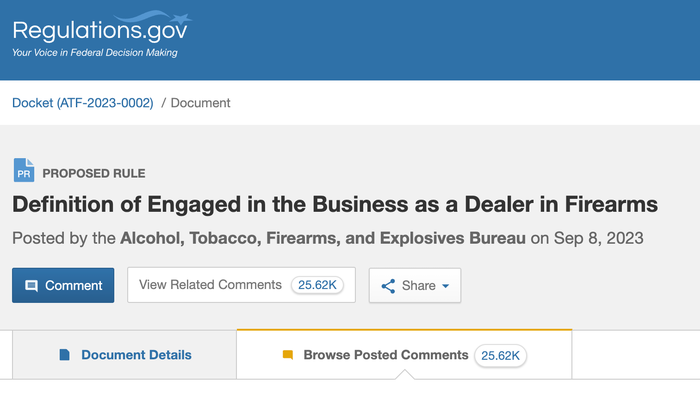Screen dimensions: 700x394
Task: Click the 25.62K count in Browse Posted Comments
Action: coord(500,356)
